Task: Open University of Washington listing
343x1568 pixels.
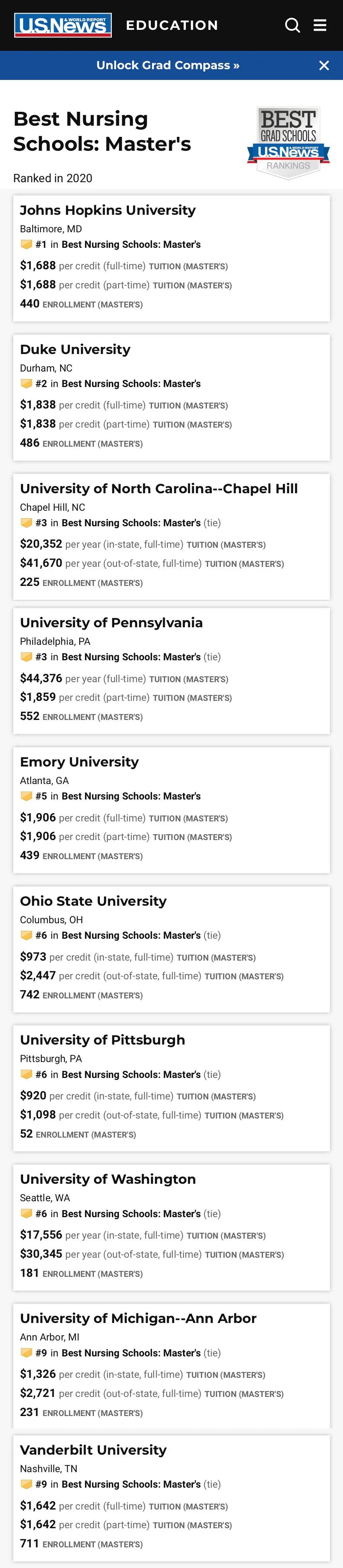Action: pos(108,1179)
